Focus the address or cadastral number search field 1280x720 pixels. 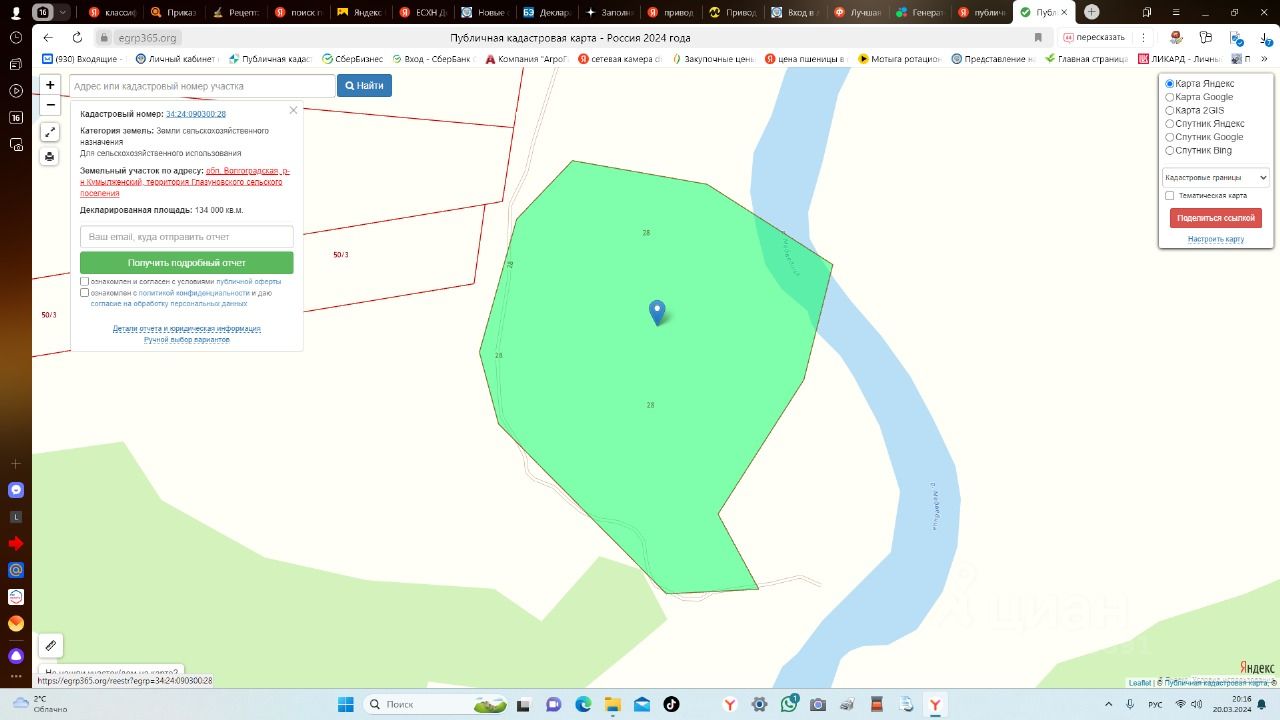click(202, 86)
